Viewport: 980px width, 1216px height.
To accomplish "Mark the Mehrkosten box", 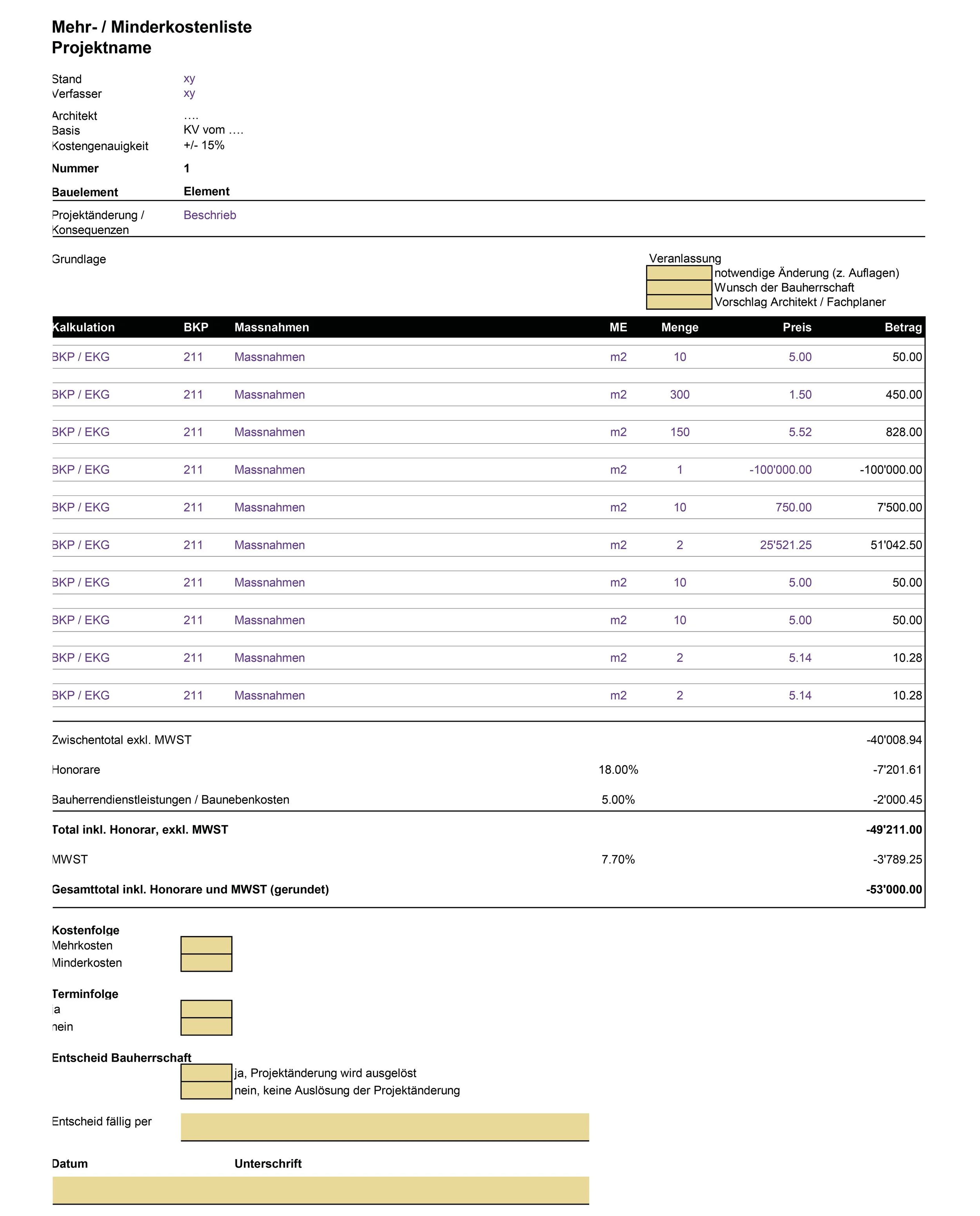I will point(206,945).
